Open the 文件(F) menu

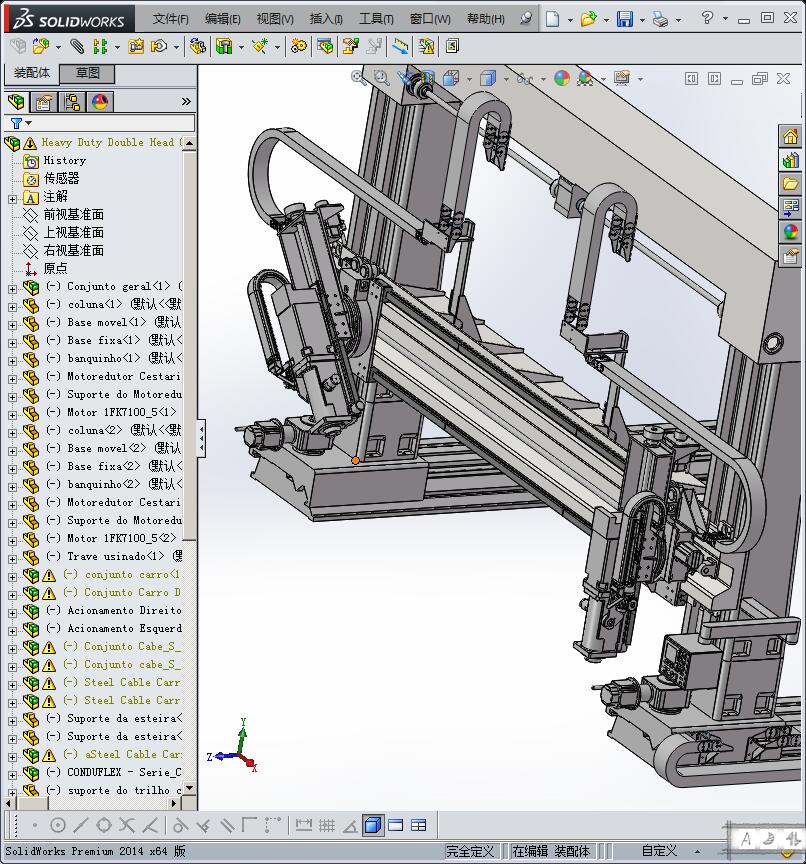coord(170,19)
